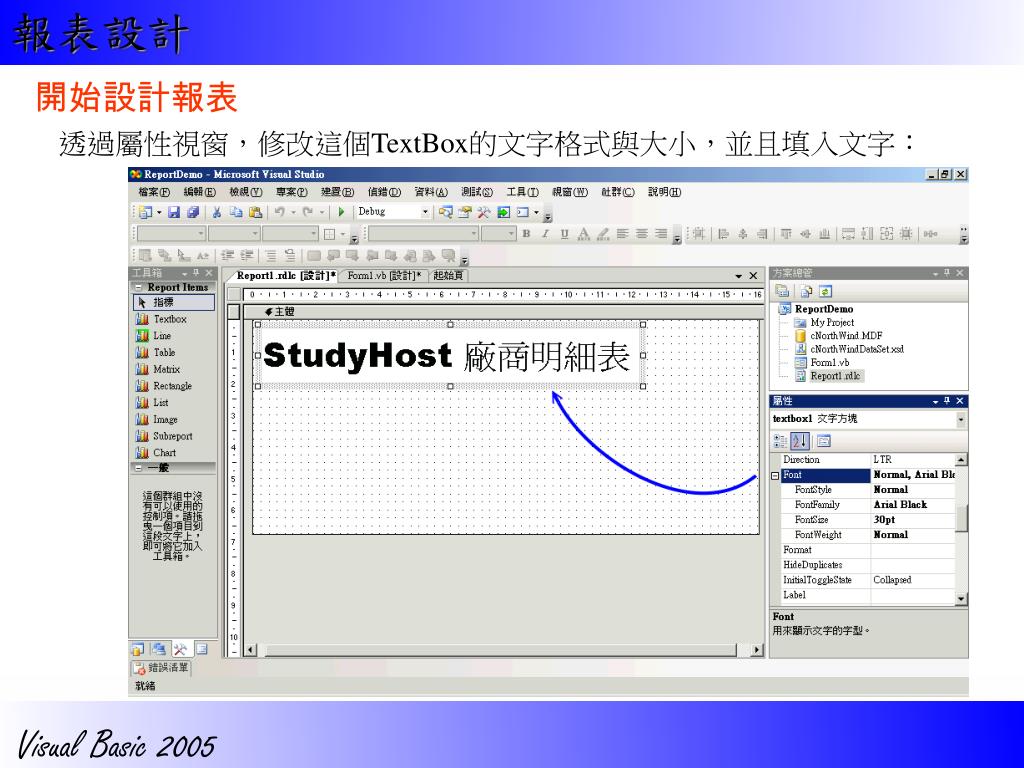
Task: Open the Debug configuration dropdown
Action: click(x=424, y=212)
